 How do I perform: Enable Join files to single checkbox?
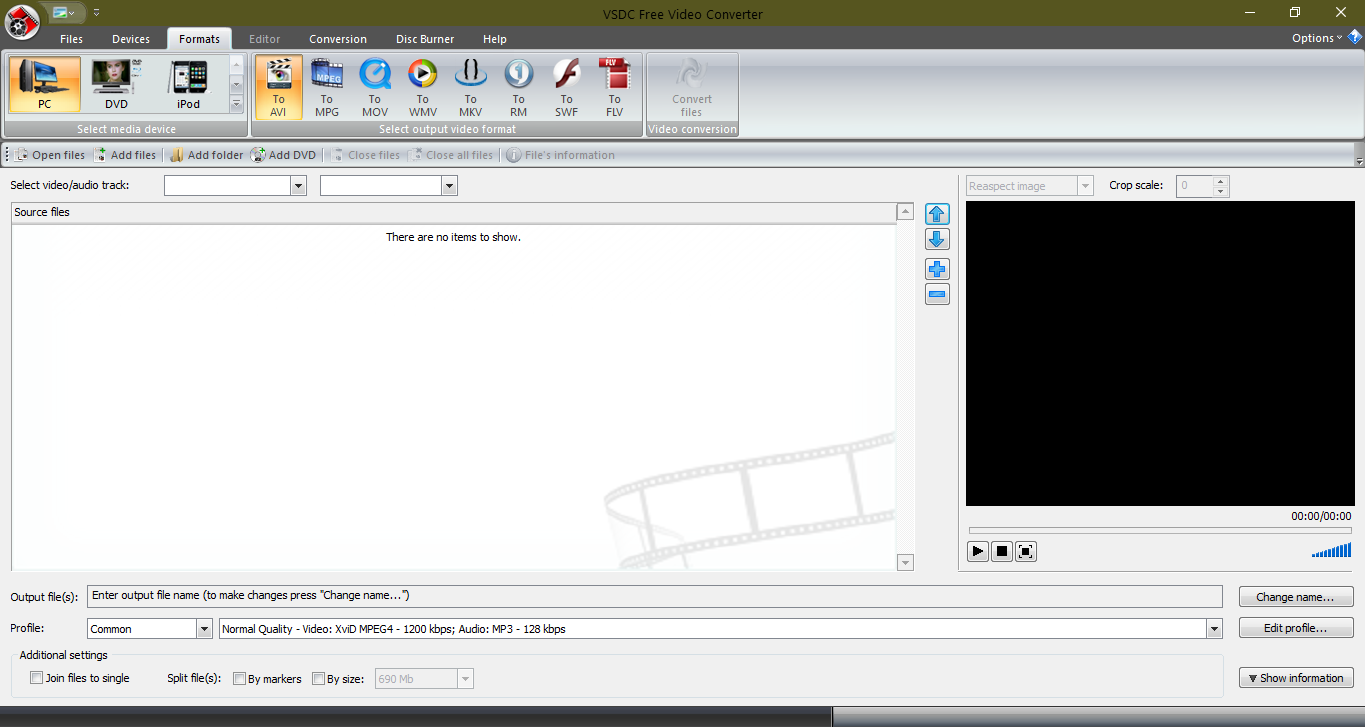(37, 678)
